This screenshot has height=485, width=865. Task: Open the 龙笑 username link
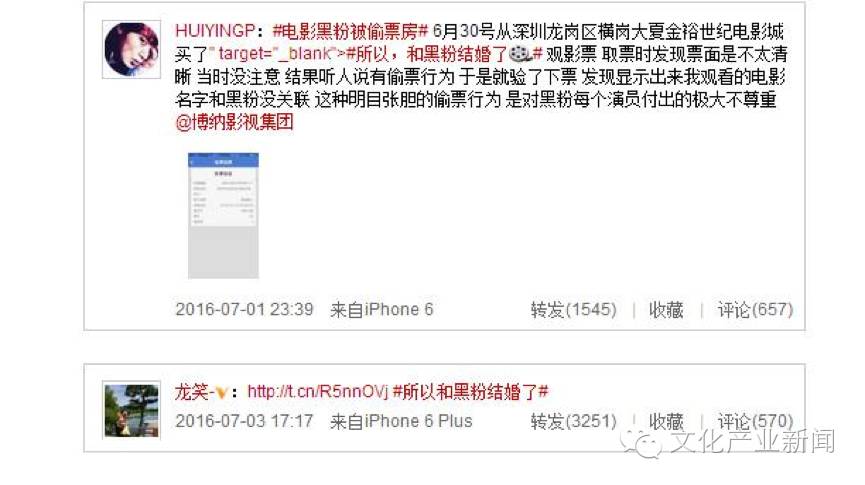pos(194,392)
